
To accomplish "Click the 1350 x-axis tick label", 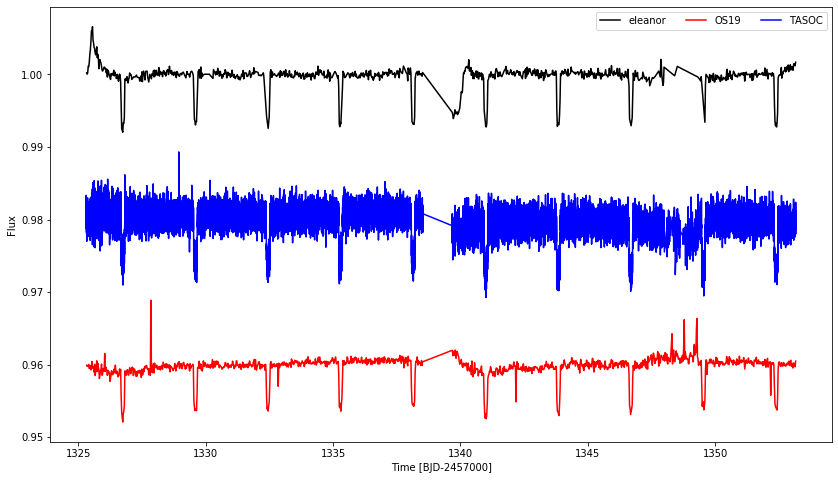I will (715, 453).
